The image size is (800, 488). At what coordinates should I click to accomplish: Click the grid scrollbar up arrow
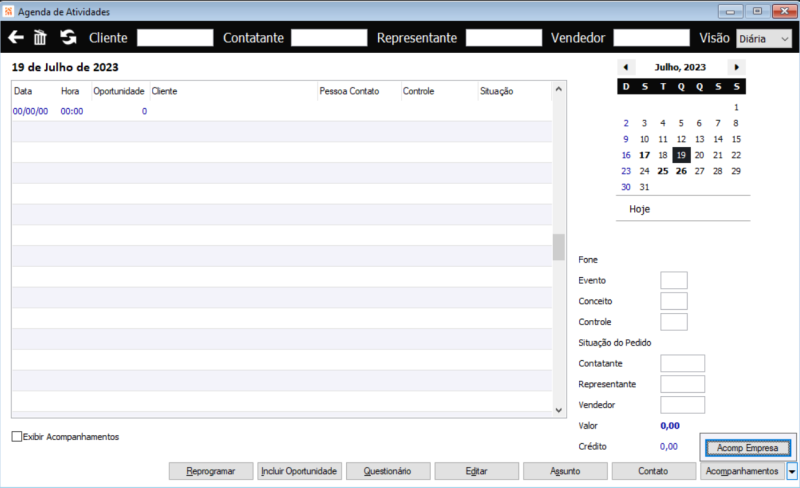pos(559,89)
